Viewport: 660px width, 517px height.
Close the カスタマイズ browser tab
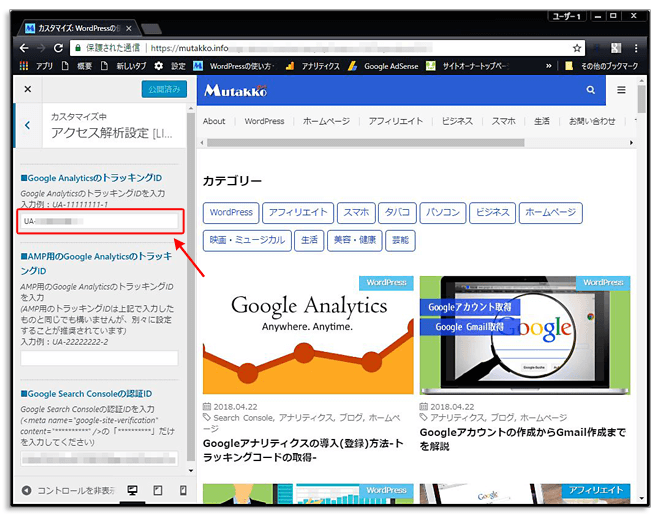coord(129,29)
